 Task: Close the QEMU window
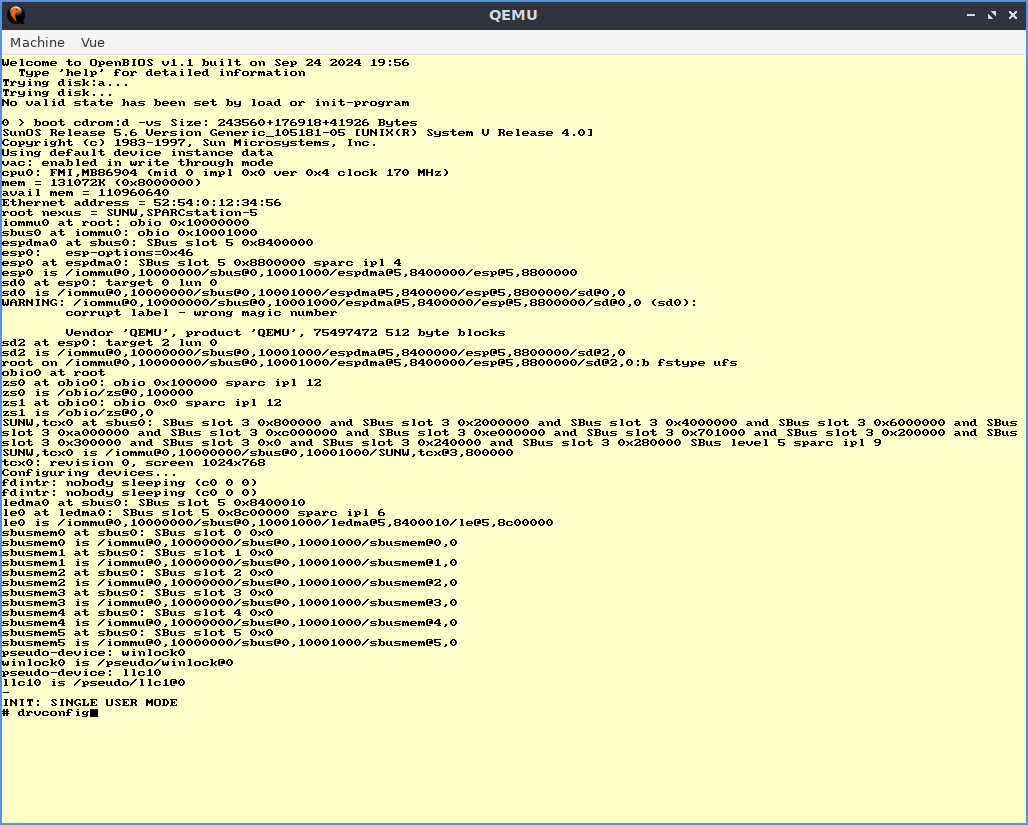[1013, 14]
